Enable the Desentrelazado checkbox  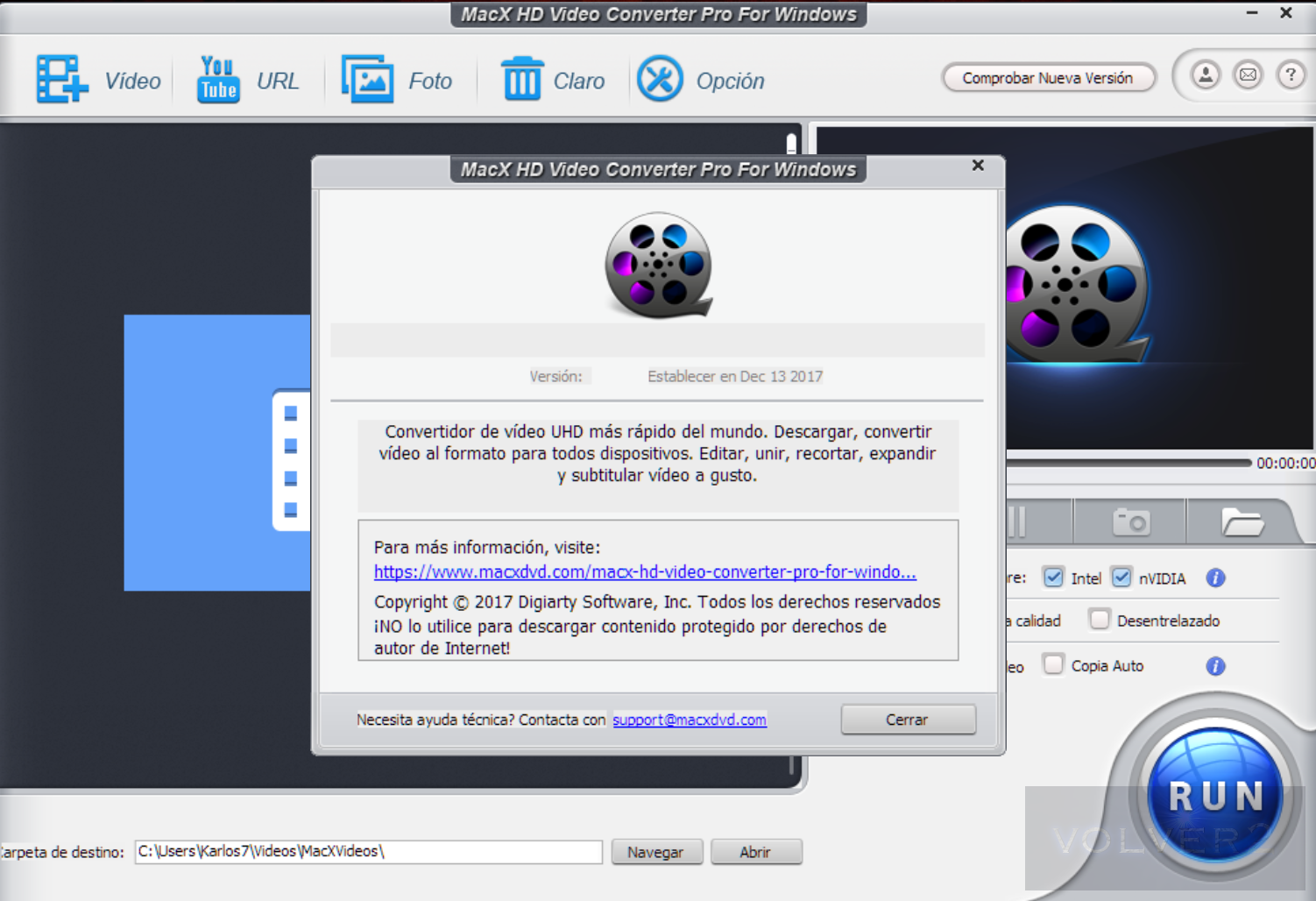[1100, 620]
